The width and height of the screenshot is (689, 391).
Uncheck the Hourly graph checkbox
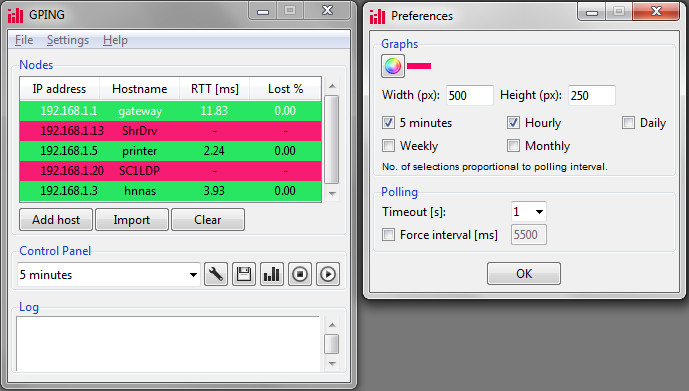point(513,123)
